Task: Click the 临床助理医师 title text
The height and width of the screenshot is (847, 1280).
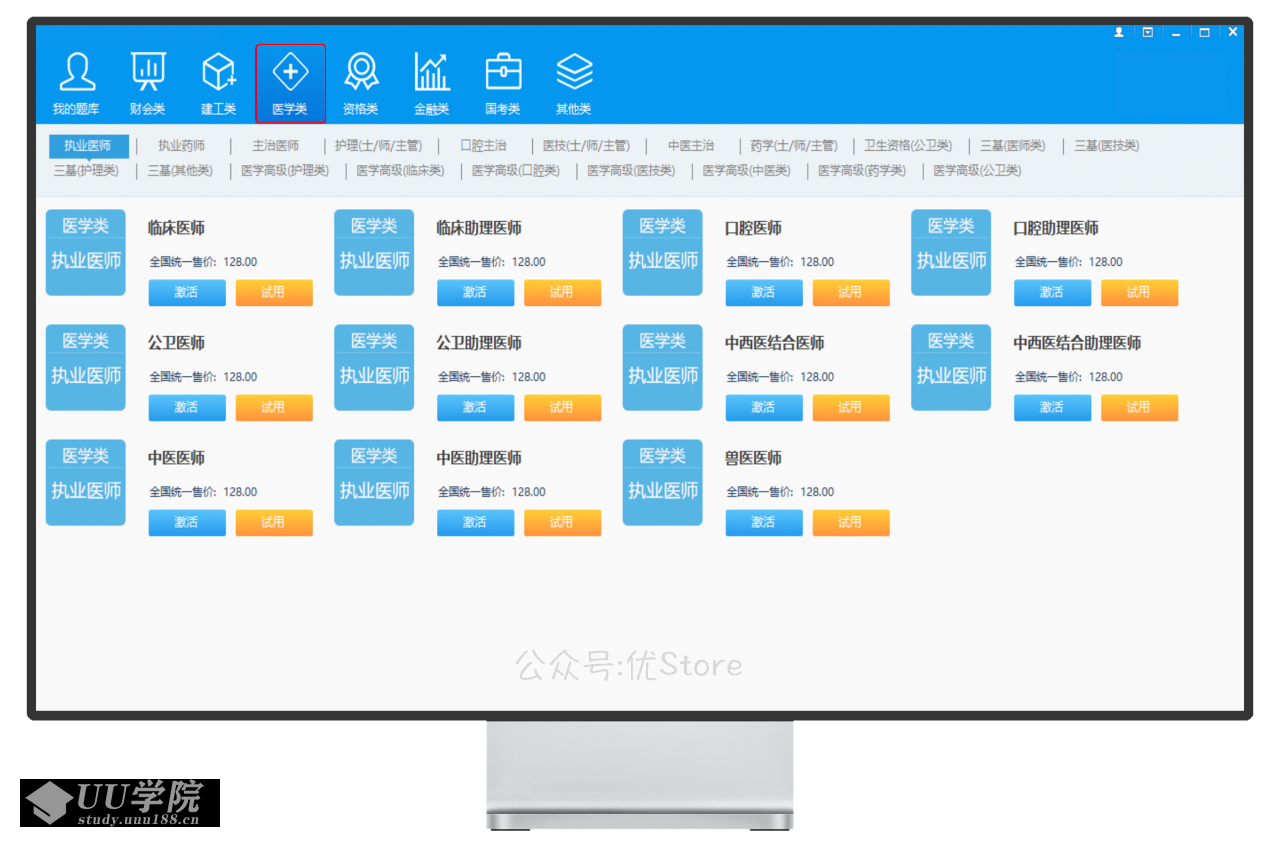Action: coord(479,228)
